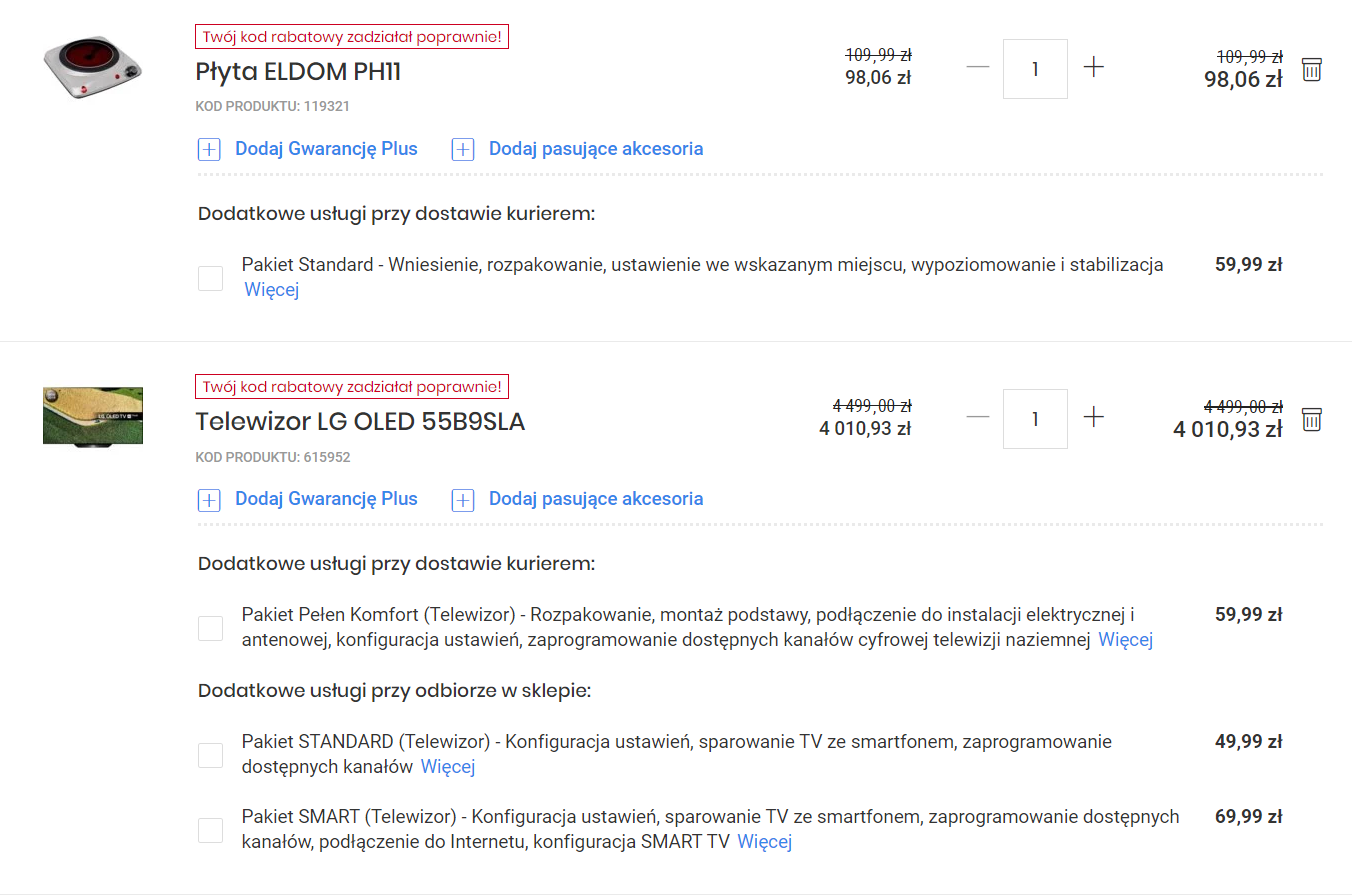Viewport: 1352px width, 895px height.
Task: Decrease quantity of Płyta ELDOM PH11
Action: 978,68
